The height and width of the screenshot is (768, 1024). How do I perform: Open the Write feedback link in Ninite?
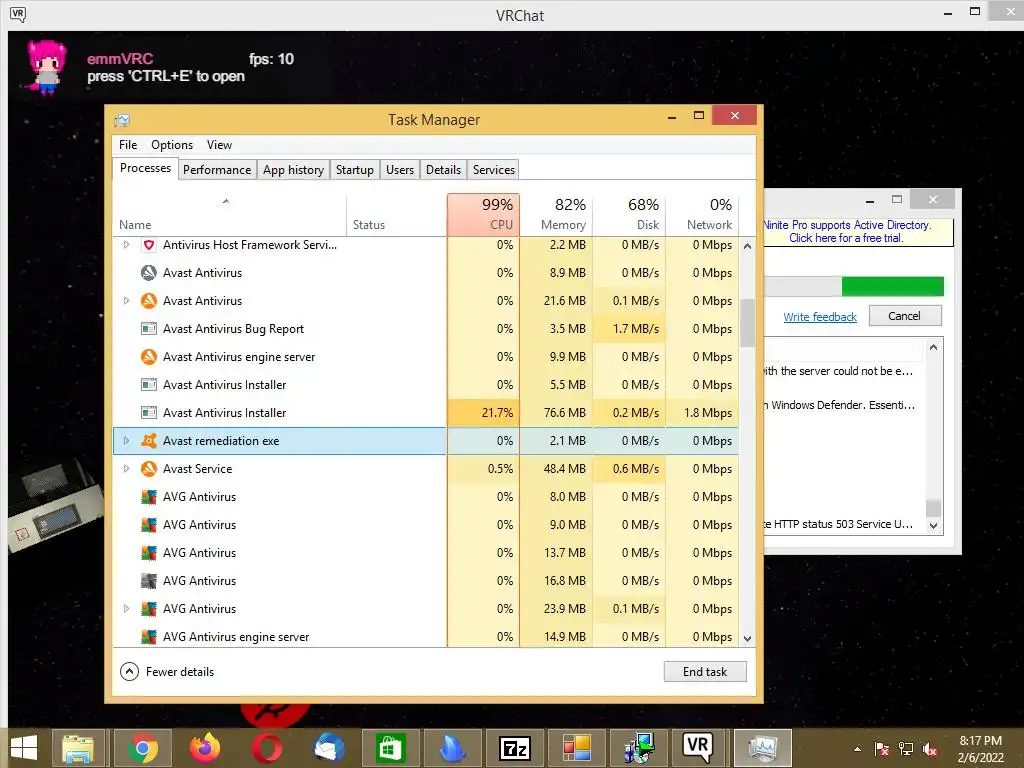click(x=820, y=317)
